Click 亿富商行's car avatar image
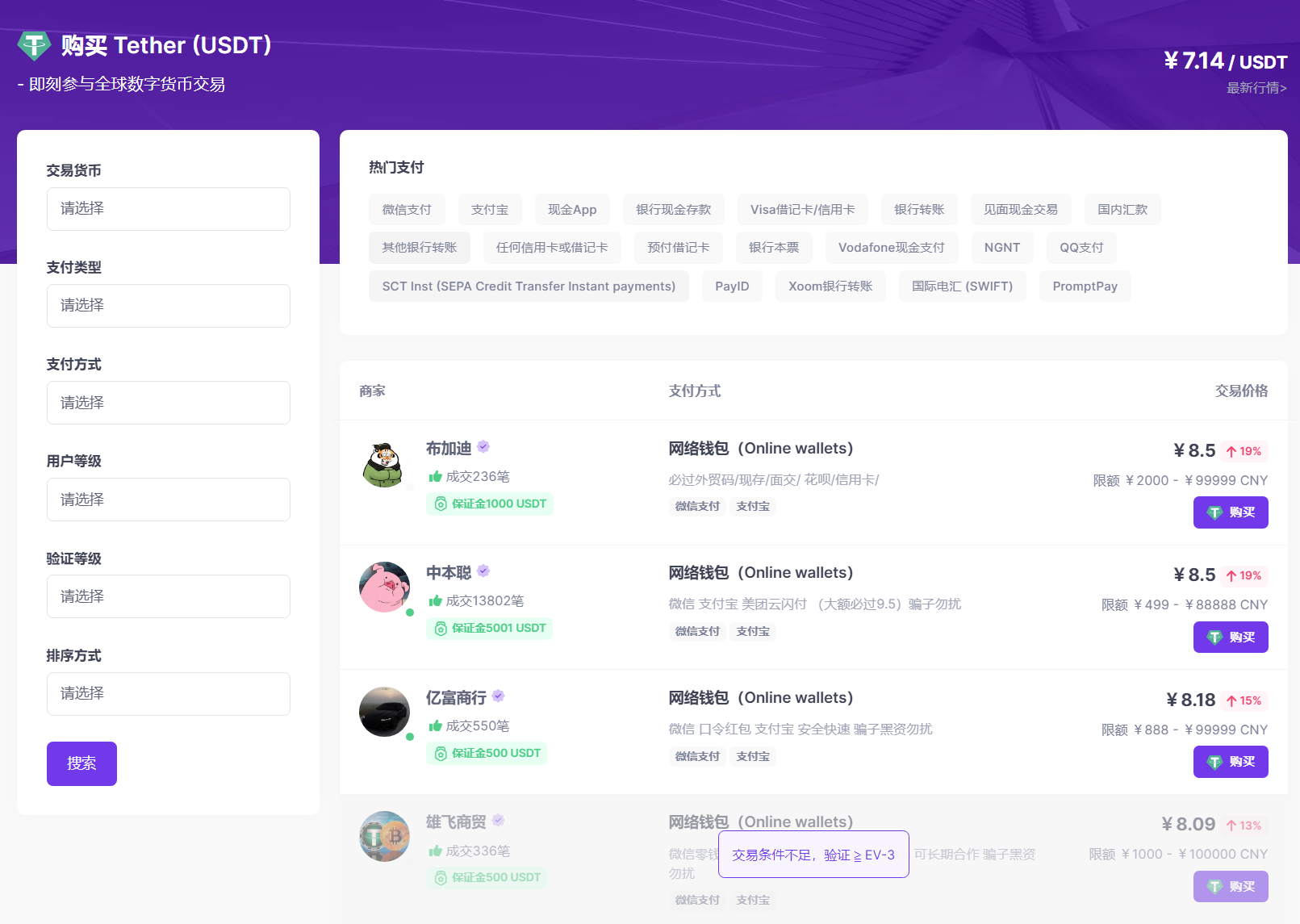Viewport: 1300px width, 924px height. coord(384,712)
